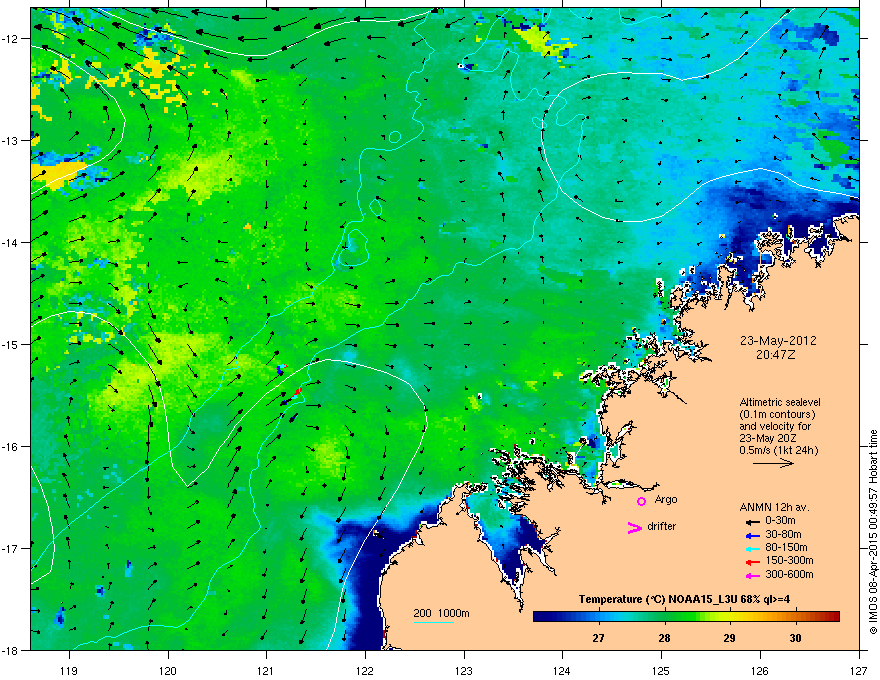Click the '125' longitude axis label
Image resolution: width=880 pixels, height=680 pixels.
tap(661, 670)
